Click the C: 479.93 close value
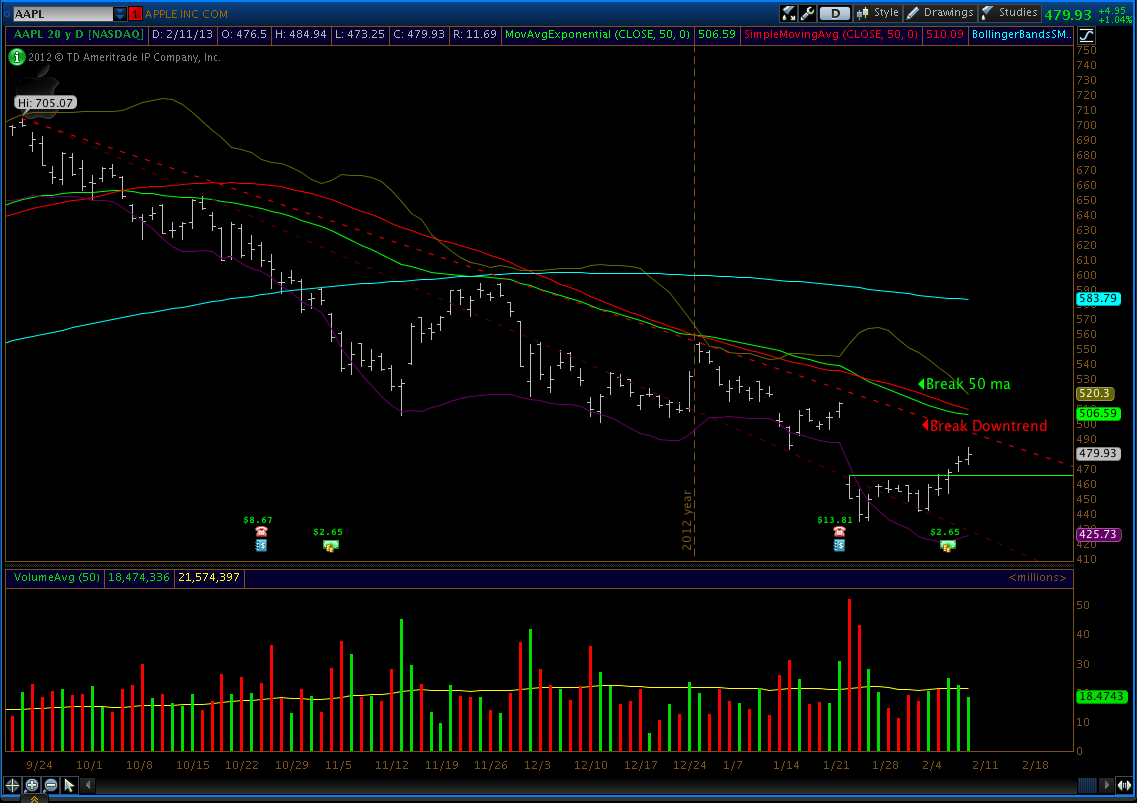Screen dimensions: 1137x803 [x=418, y=34]
